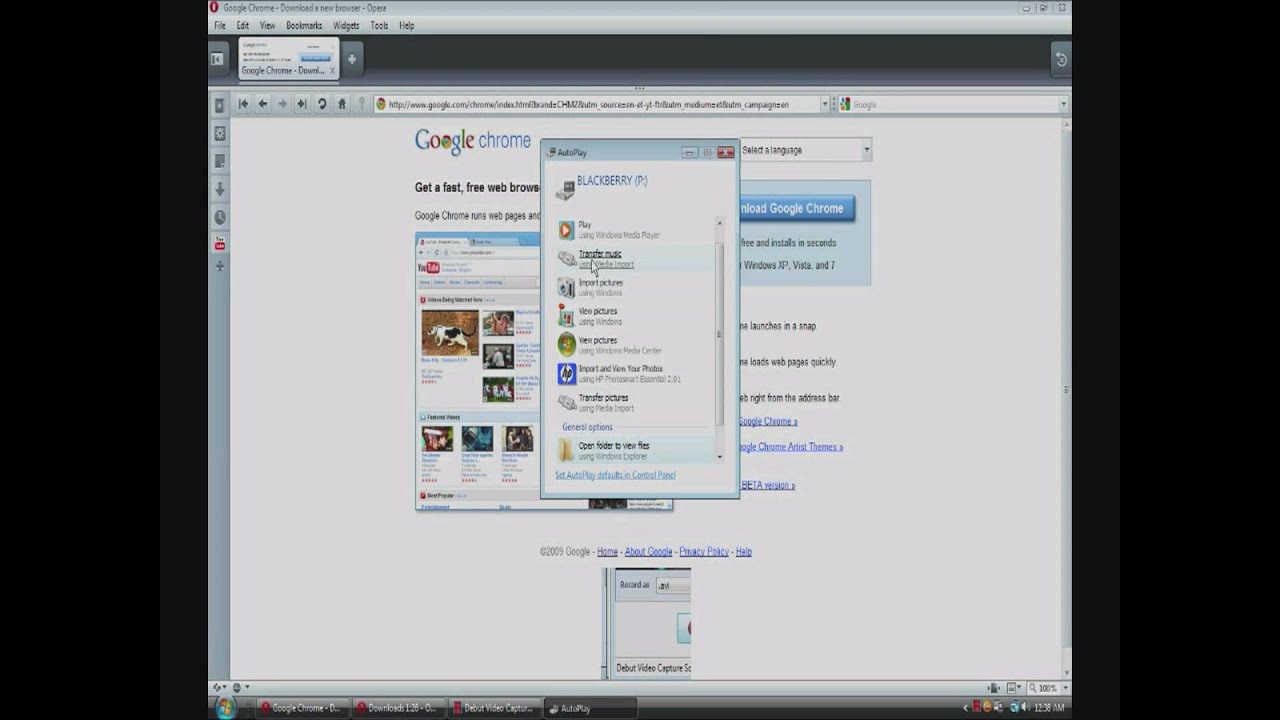Open the YouTube panel in the sidebar
The width and height of the screenshot is (1280, 720).
coord(219,243)
